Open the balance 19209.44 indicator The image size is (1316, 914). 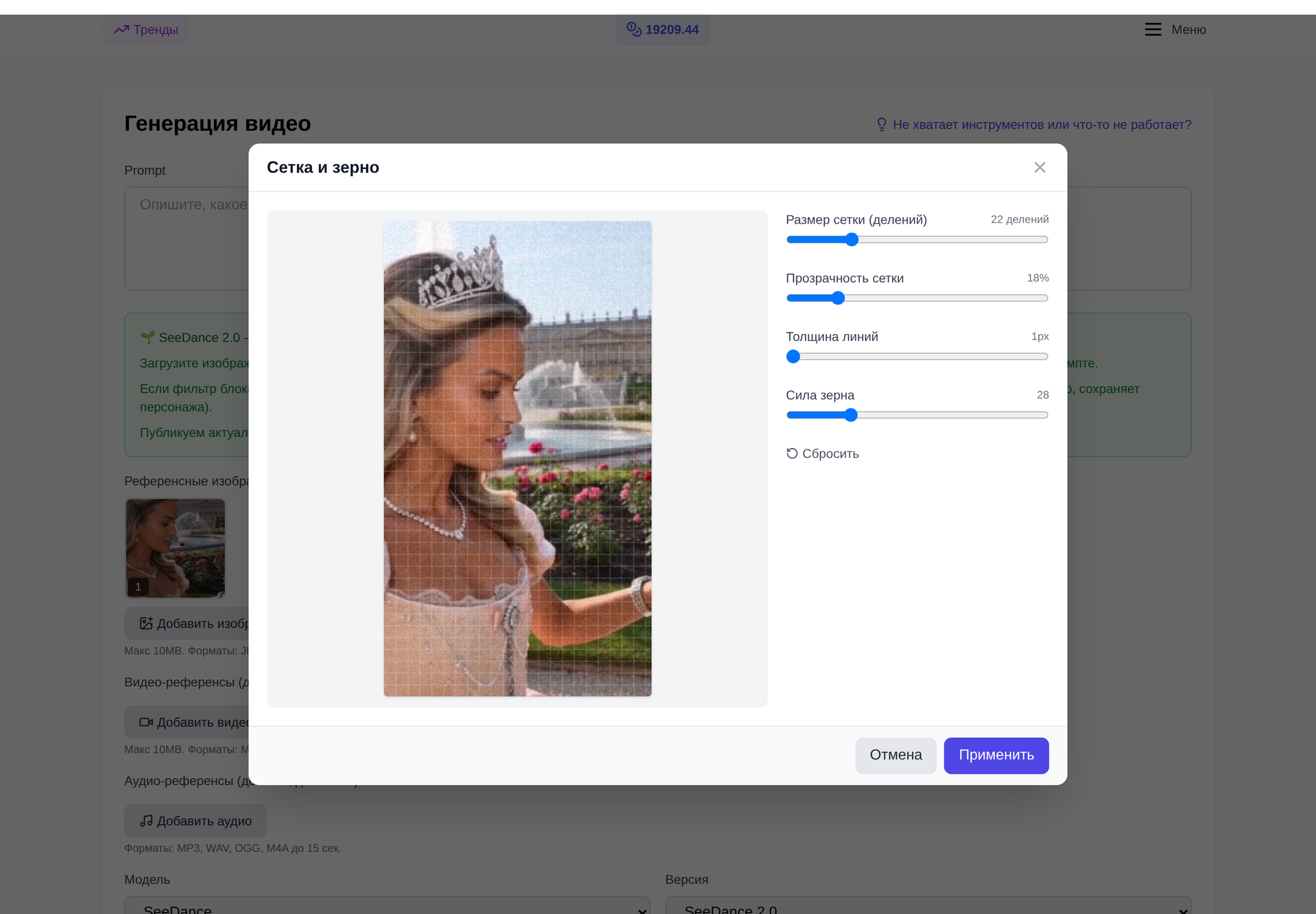(663, 30)
